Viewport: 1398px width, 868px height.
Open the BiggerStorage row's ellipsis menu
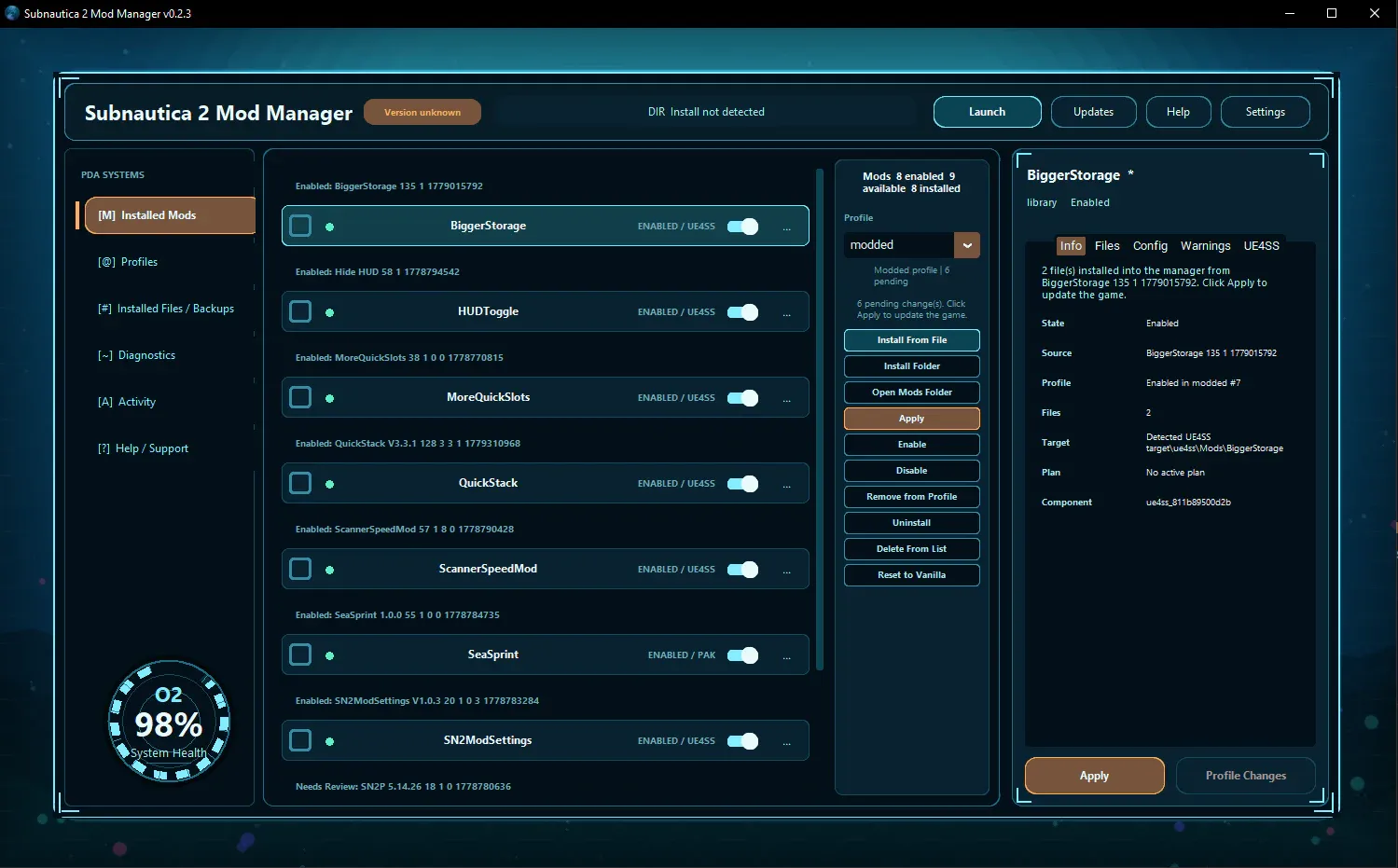(787, 227)
